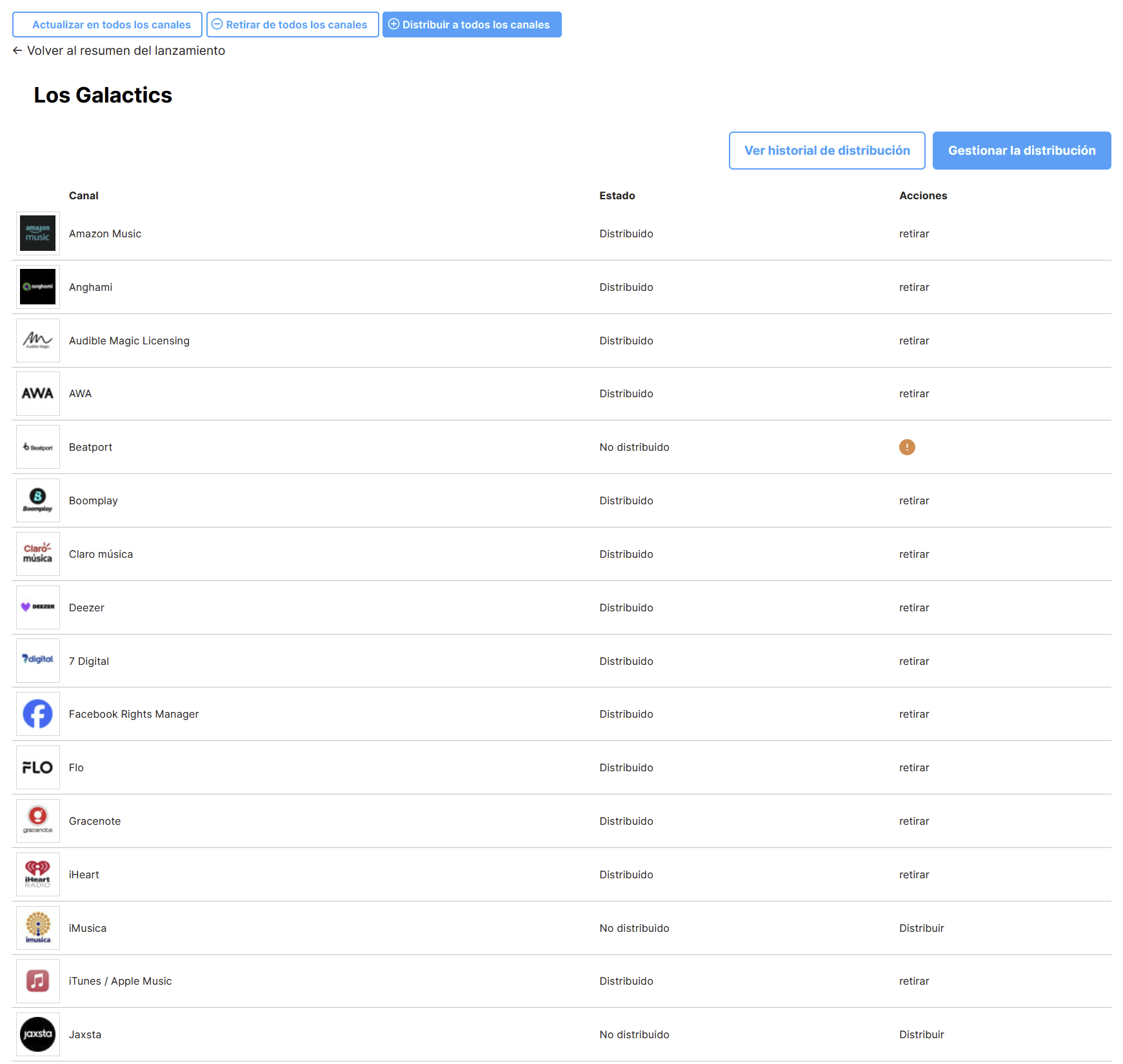This screenshot has height=1064, width=1123.
Task: Click the AWA logo icon
Action: click(x=38, y=393)
